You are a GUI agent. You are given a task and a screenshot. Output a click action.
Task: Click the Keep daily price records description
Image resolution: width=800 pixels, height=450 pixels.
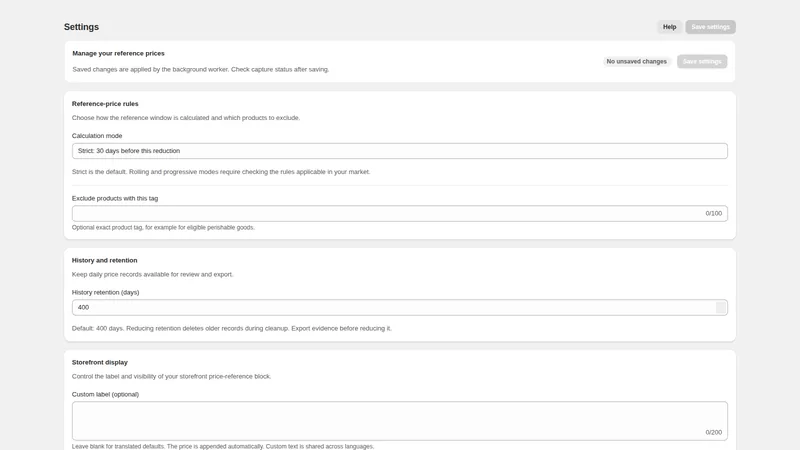(153, 274)
